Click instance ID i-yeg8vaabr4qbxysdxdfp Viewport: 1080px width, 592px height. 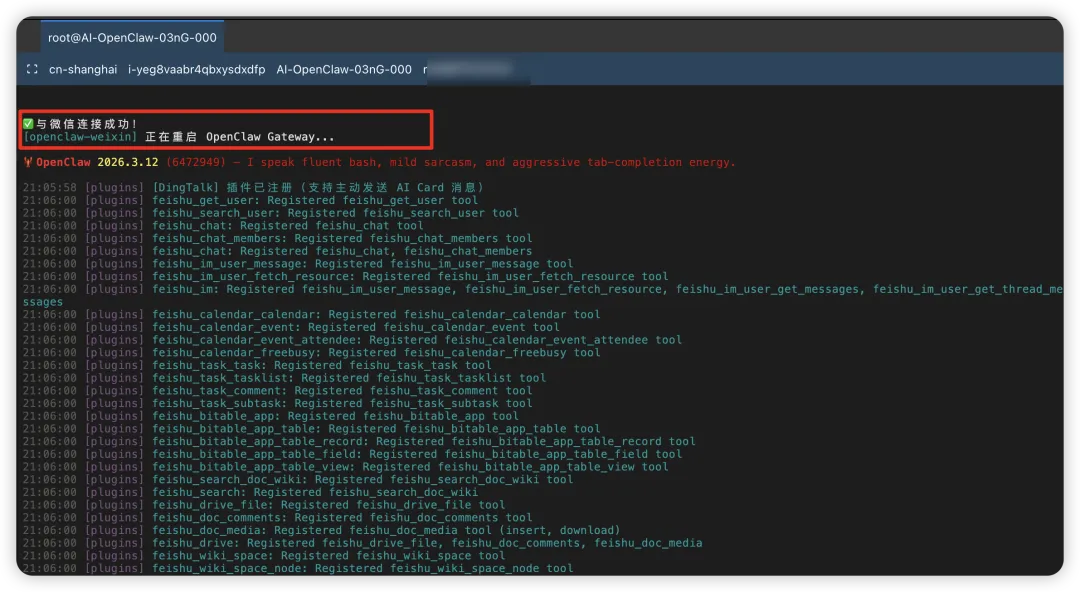(x=196, y=70)
